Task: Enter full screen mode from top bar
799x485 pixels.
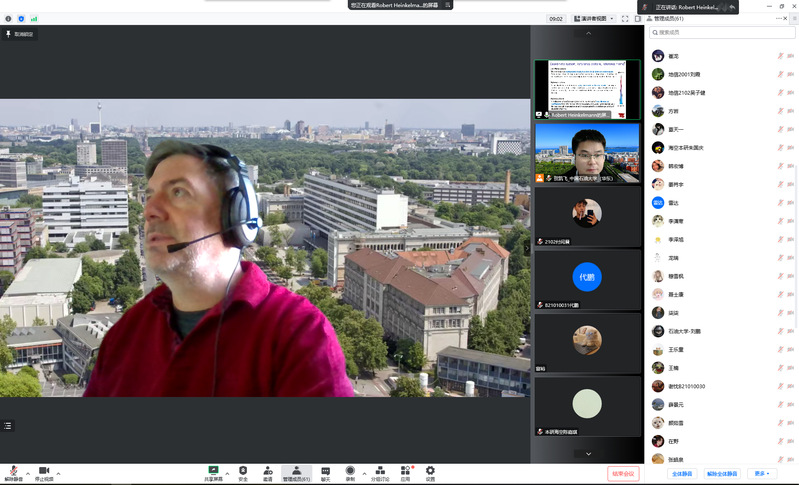Action: point(623,18)
